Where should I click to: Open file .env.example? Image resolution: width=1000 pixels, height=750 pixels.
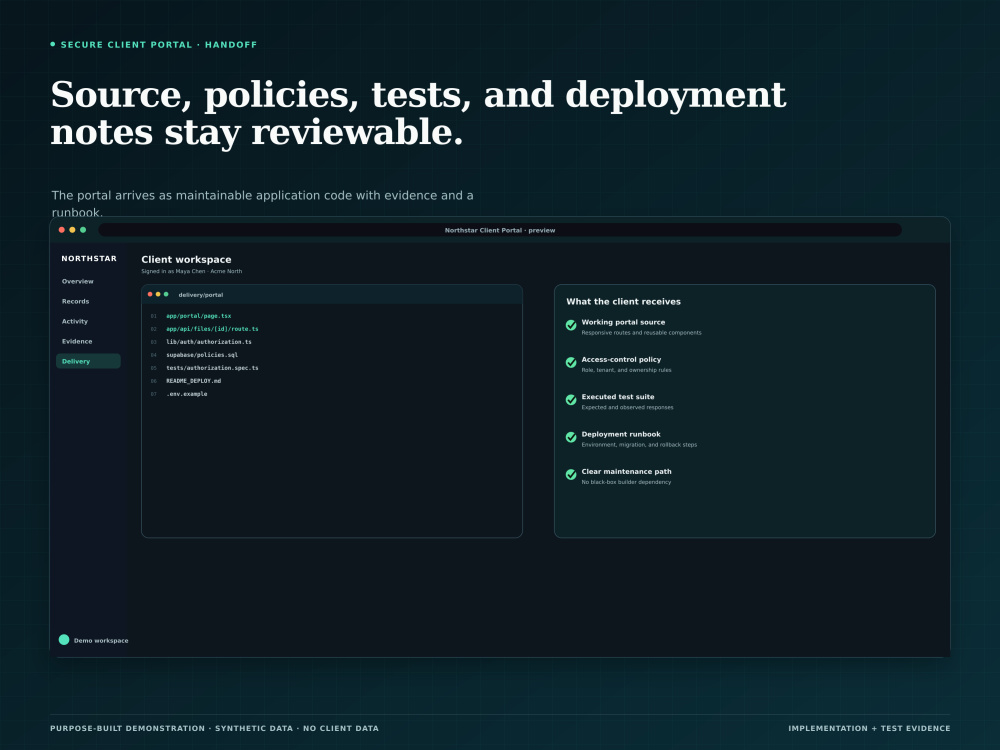pyautogui.click(x=186, y=394)
